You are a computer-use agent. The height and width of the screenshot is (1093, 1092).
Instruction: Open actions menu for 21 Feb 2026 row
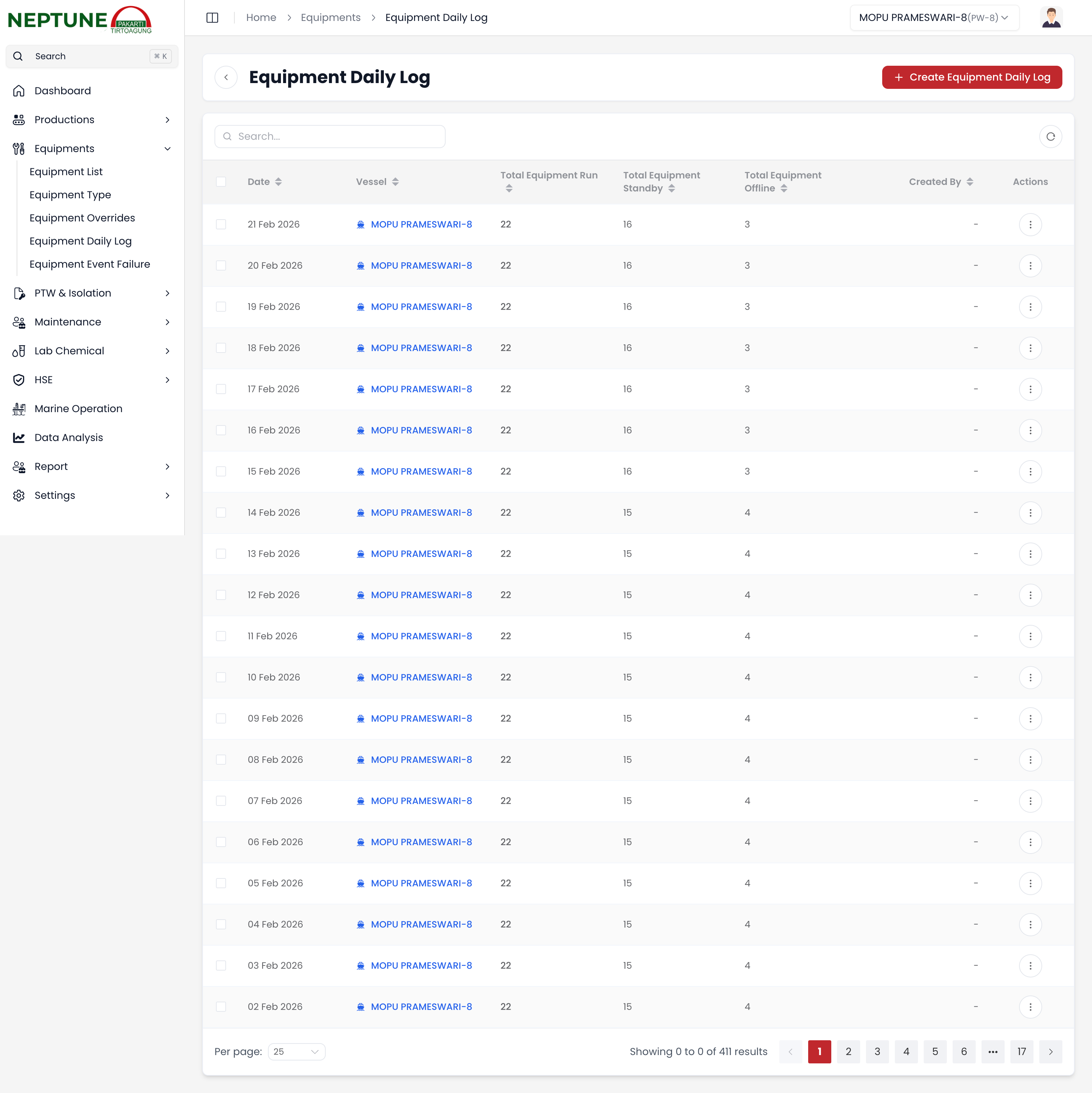(x=1030, y=225)
